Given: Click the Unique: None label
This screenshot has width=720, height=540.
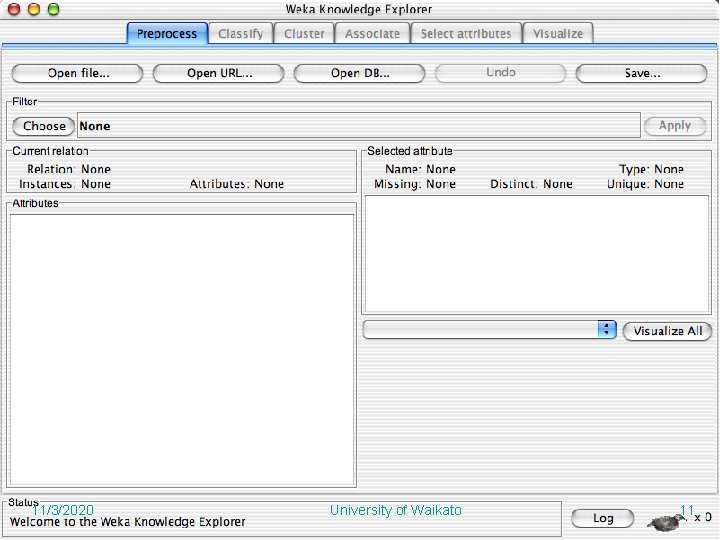Looking at the screenshot, I should click(x=645, y=184).
